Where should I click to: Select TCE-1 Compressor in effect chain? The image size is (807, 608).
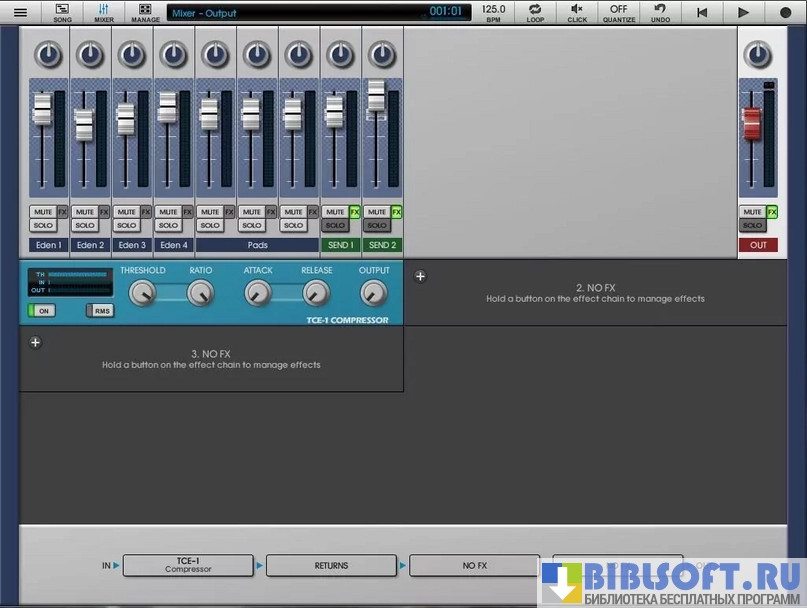(188, 565)
